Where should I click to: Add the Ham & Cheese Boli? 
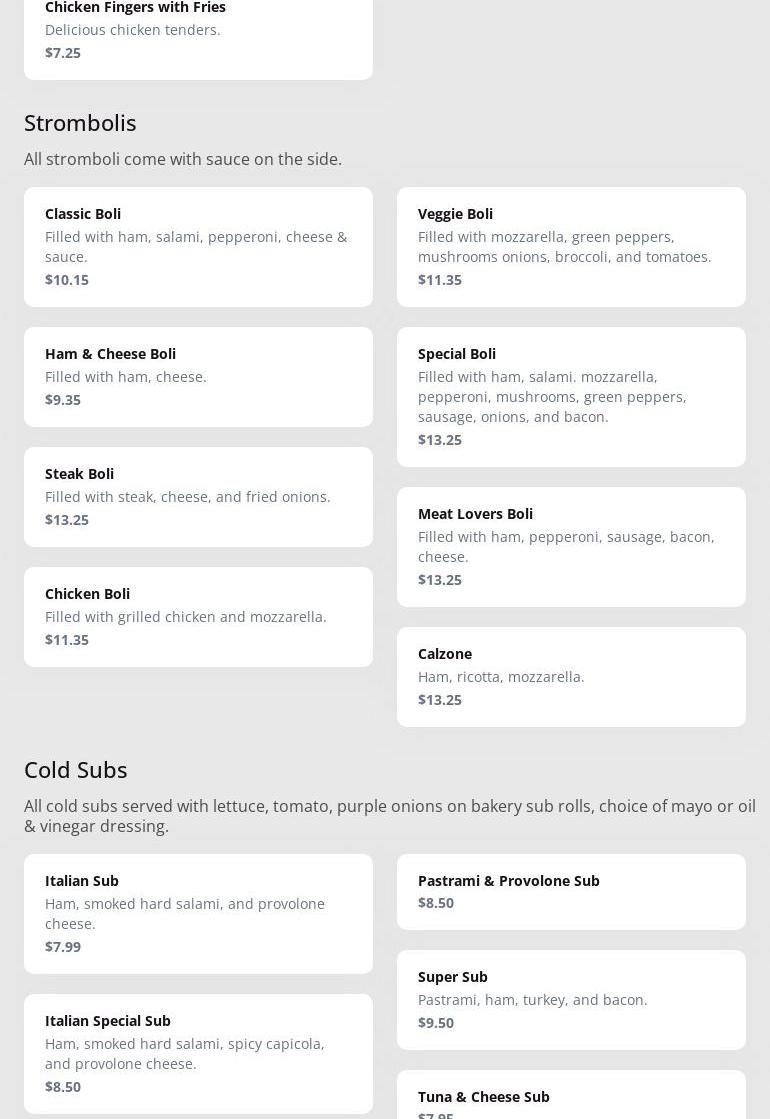point(198,376)
